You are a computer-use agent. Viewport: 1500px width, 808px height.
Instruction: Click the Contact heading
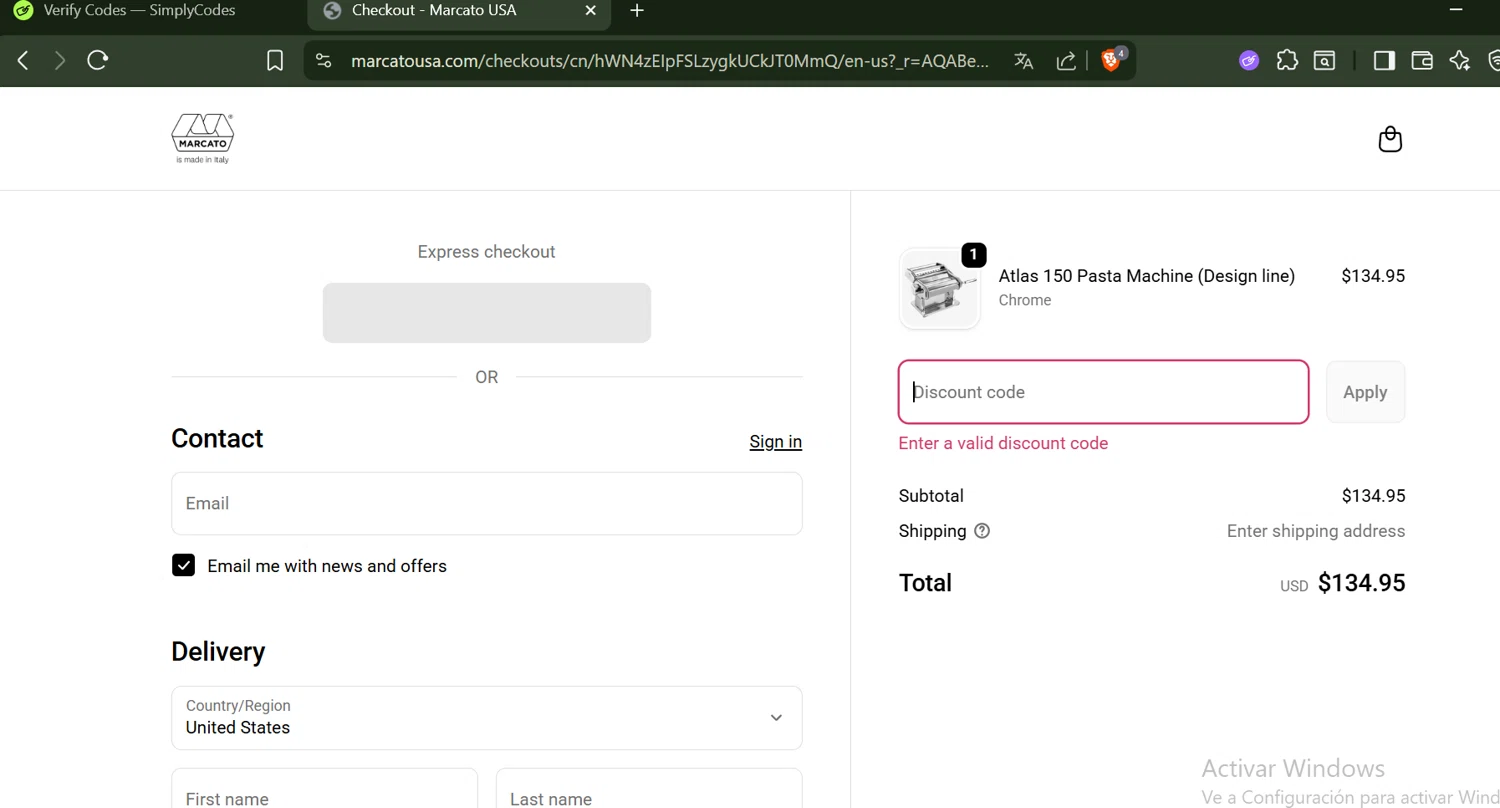click(217, 439)
